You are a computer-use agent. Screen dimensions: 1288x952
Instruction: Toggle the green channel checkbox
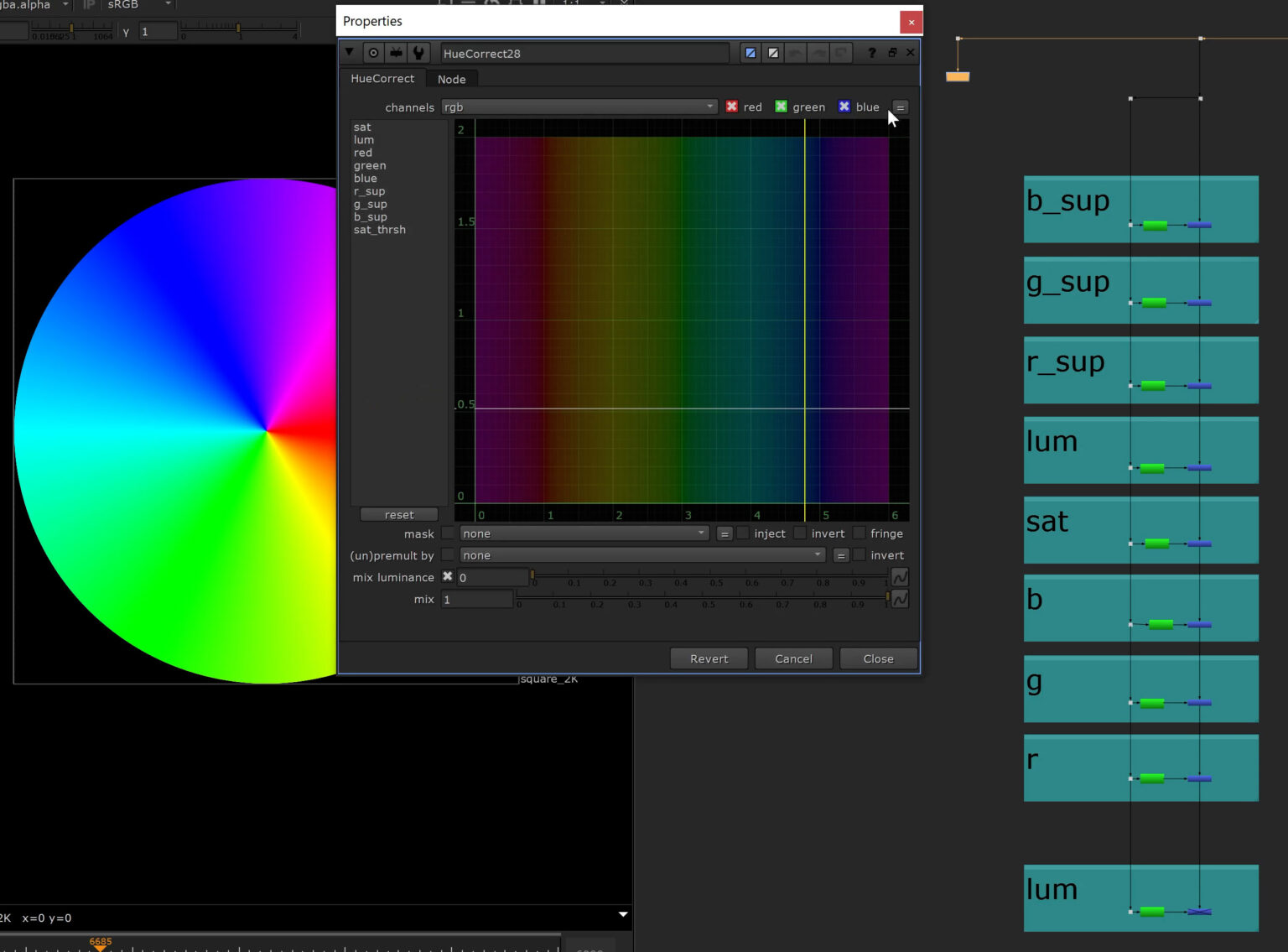tap(781, 107)
